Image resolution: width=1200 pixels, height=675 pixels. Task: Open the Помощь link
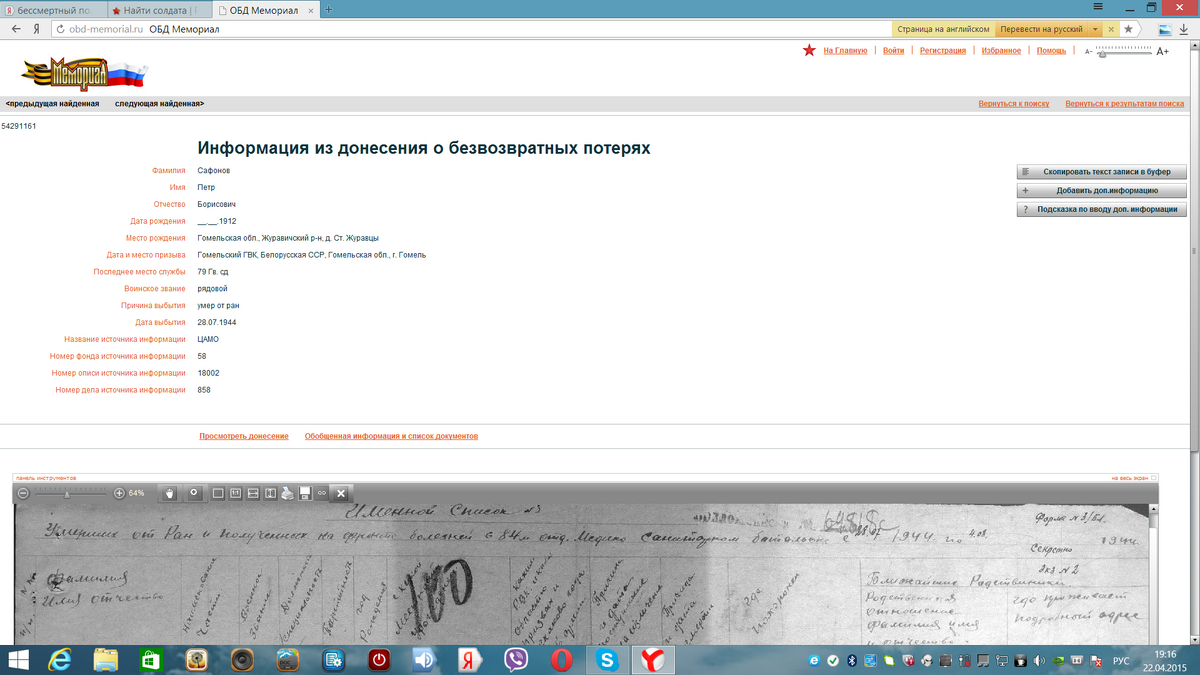click(1051, 50)
